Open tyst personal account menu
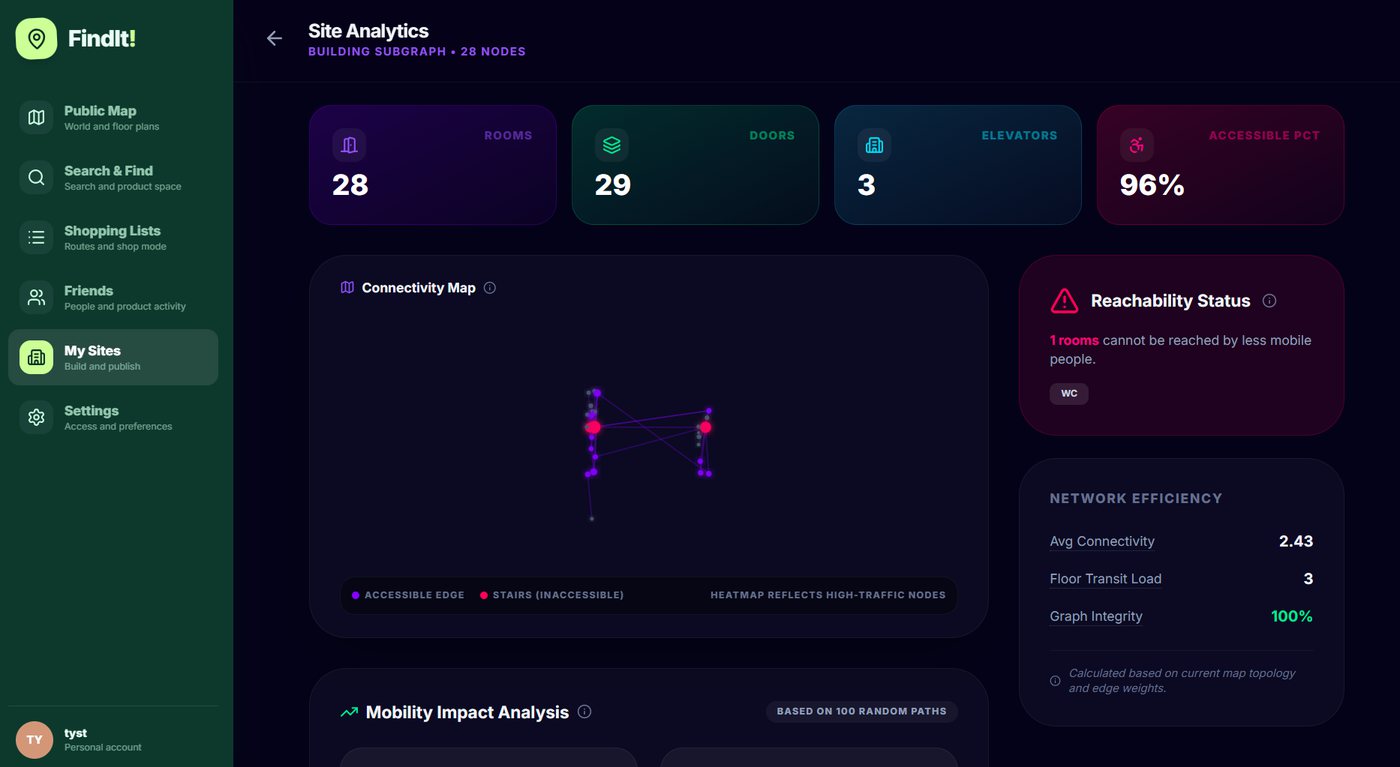The height and width of the screenshot is (767, 1400). [113, 740]
